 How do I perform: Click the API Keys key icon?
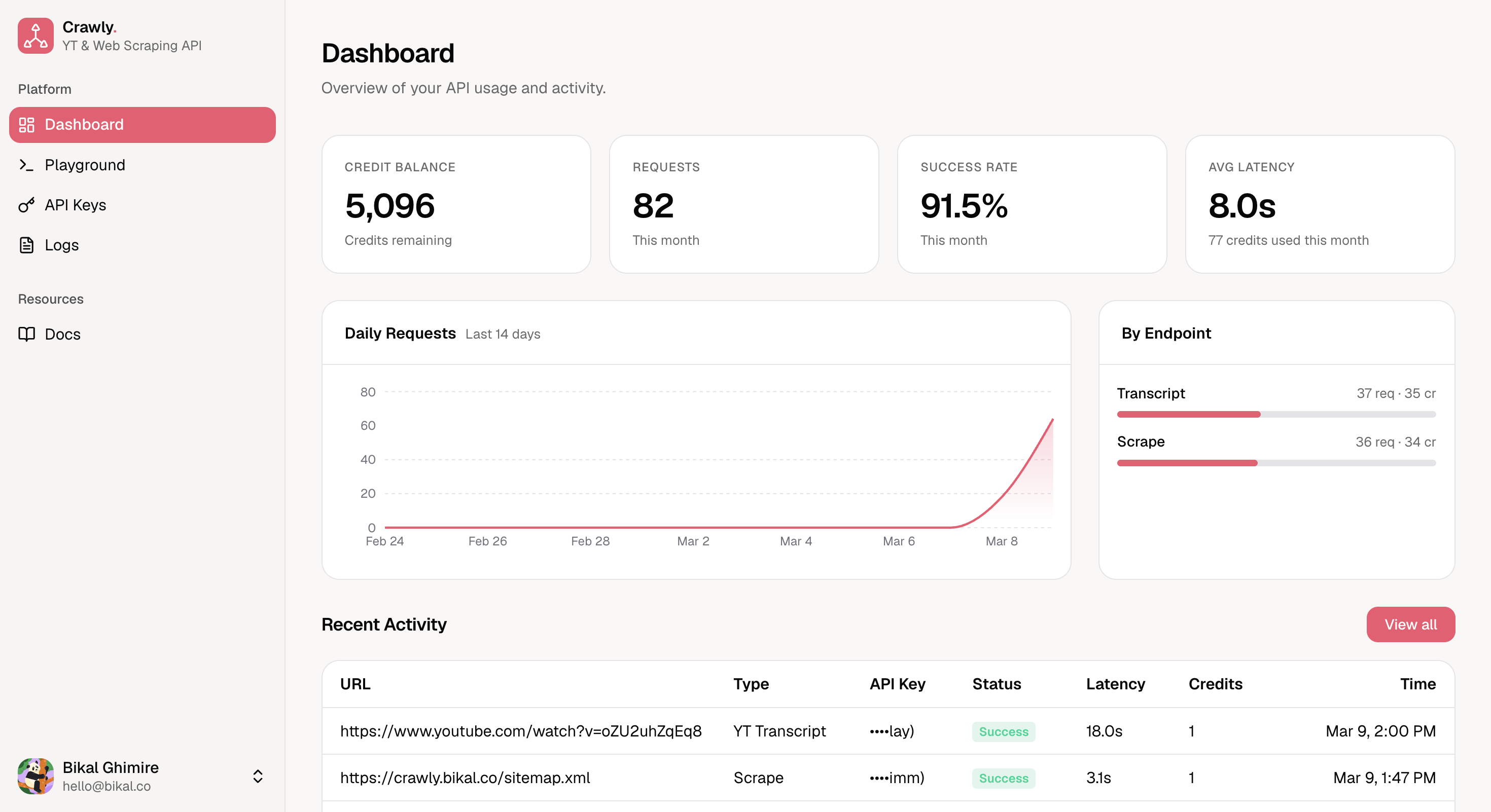(x=26, y=205)
